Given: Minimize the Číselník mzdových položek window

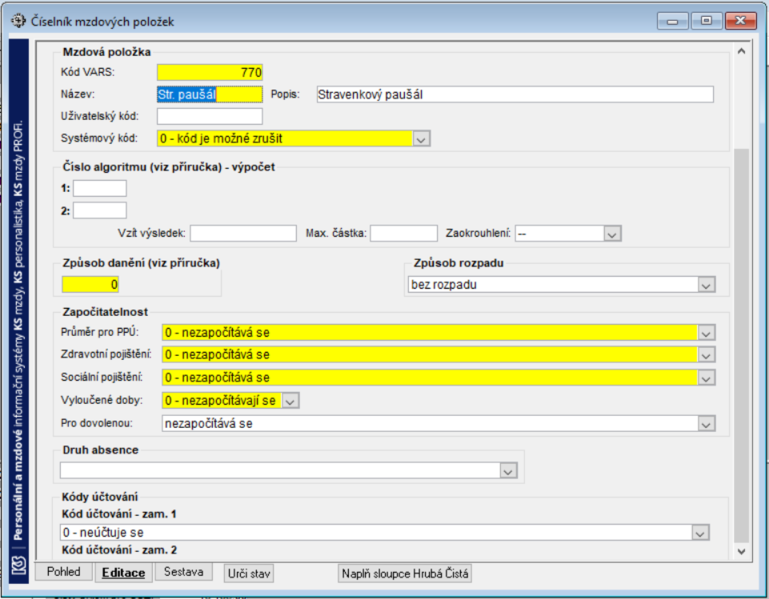Looking at the screenshot, I should 673,21.
